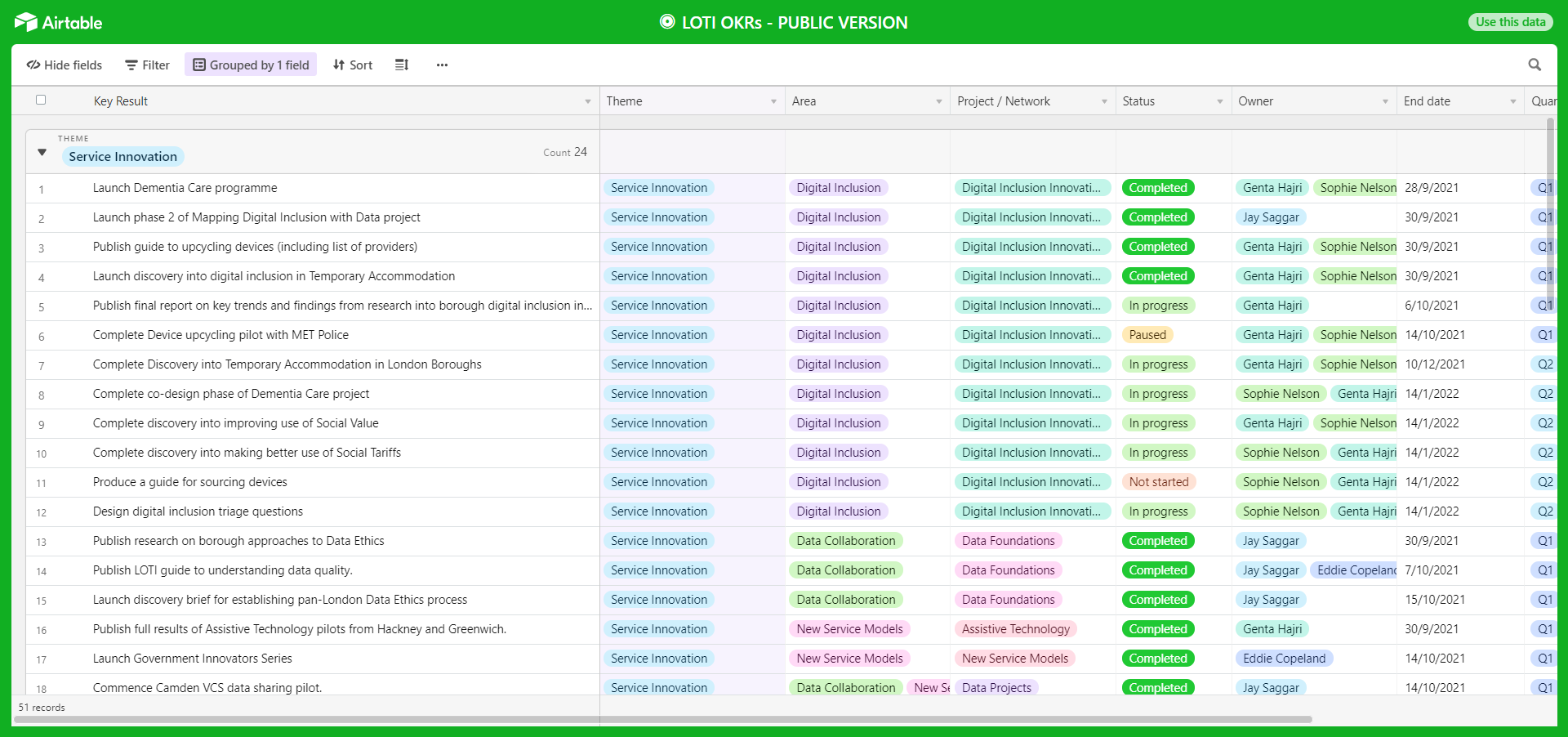Toggle the select-all checkbox in header
The image size is (1568, 737).
point(41,100)
